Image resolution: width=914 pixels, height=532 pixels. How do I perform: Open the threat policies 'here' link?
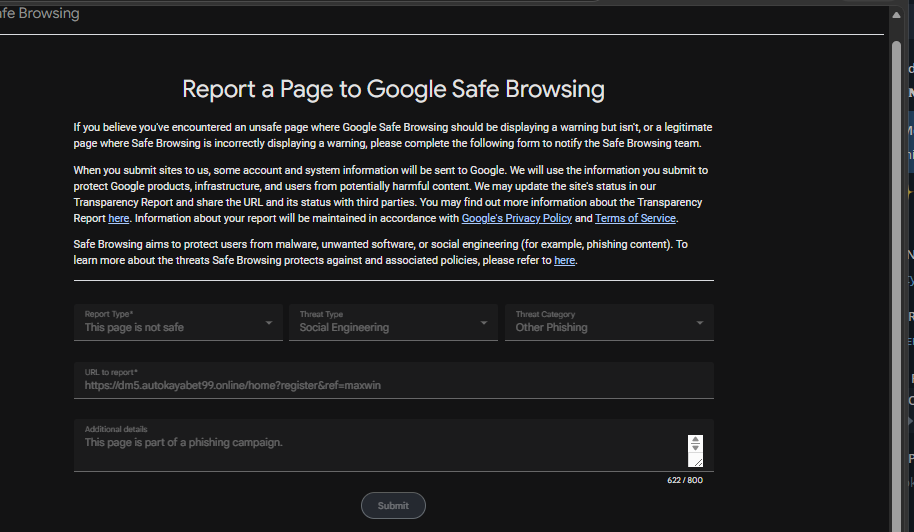pos(564,260)
